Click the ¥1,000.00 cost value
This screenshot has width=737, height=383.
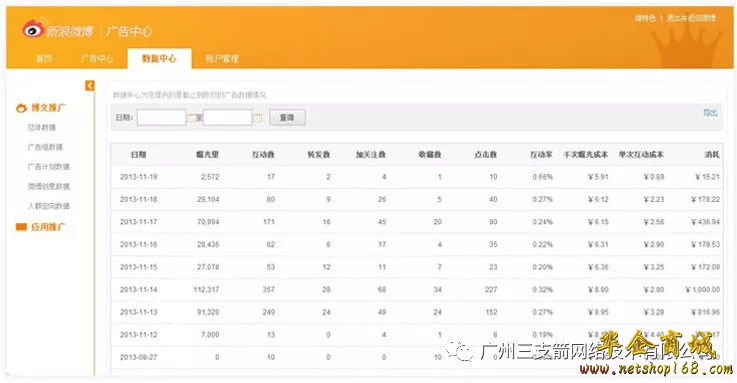tap(703, 290)
